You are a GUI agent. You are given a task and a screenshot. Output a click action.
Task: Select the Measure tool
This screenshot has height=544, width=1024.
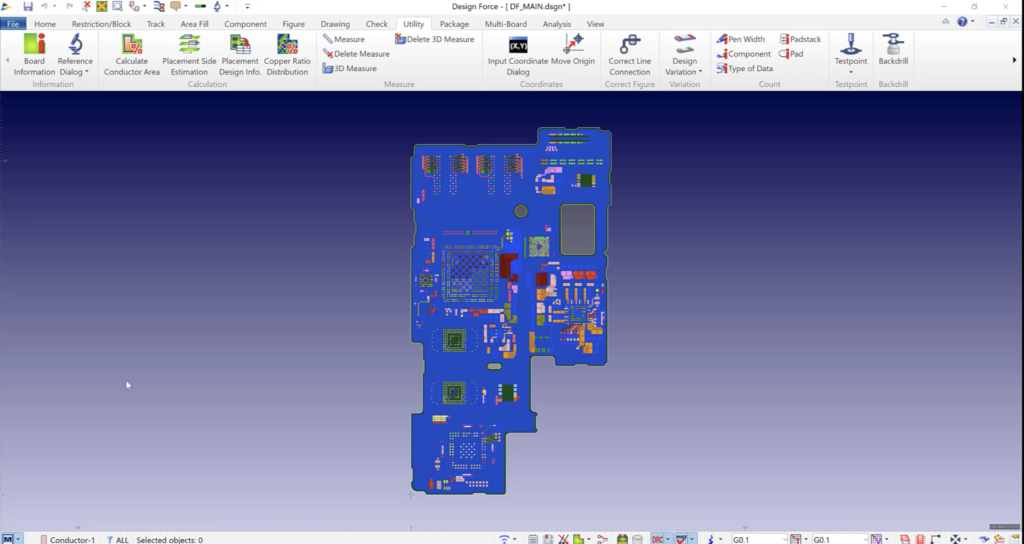344,39
